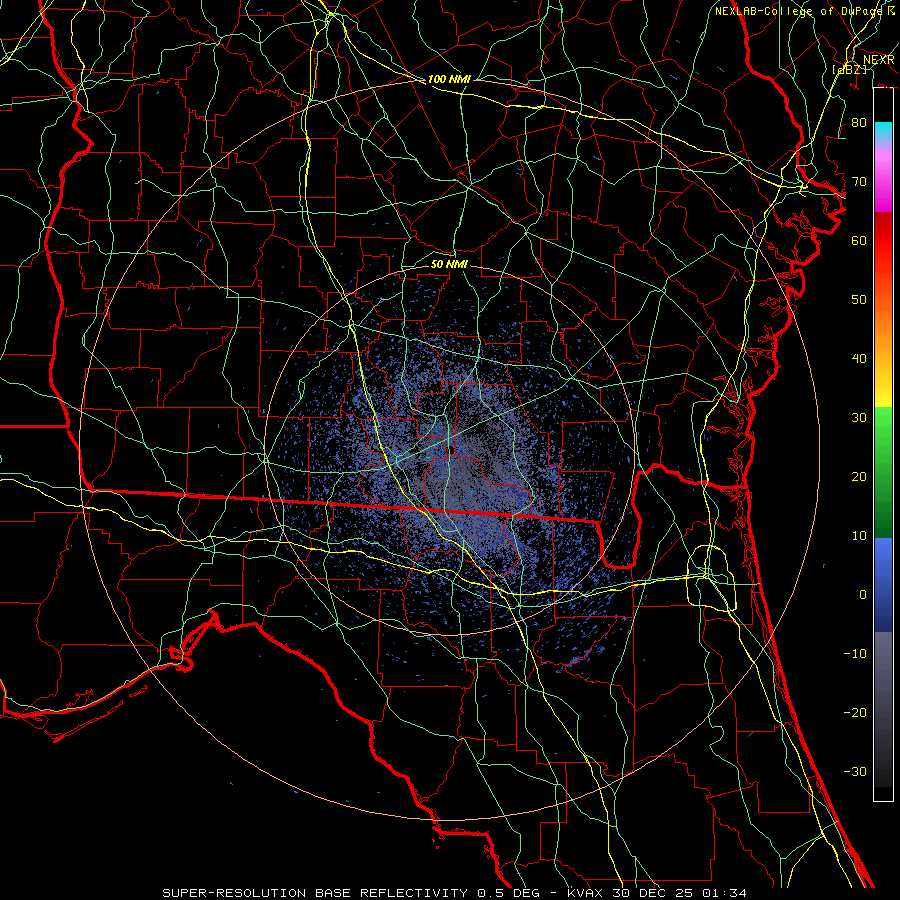Click the dBZ unit label

coord(849,70)
